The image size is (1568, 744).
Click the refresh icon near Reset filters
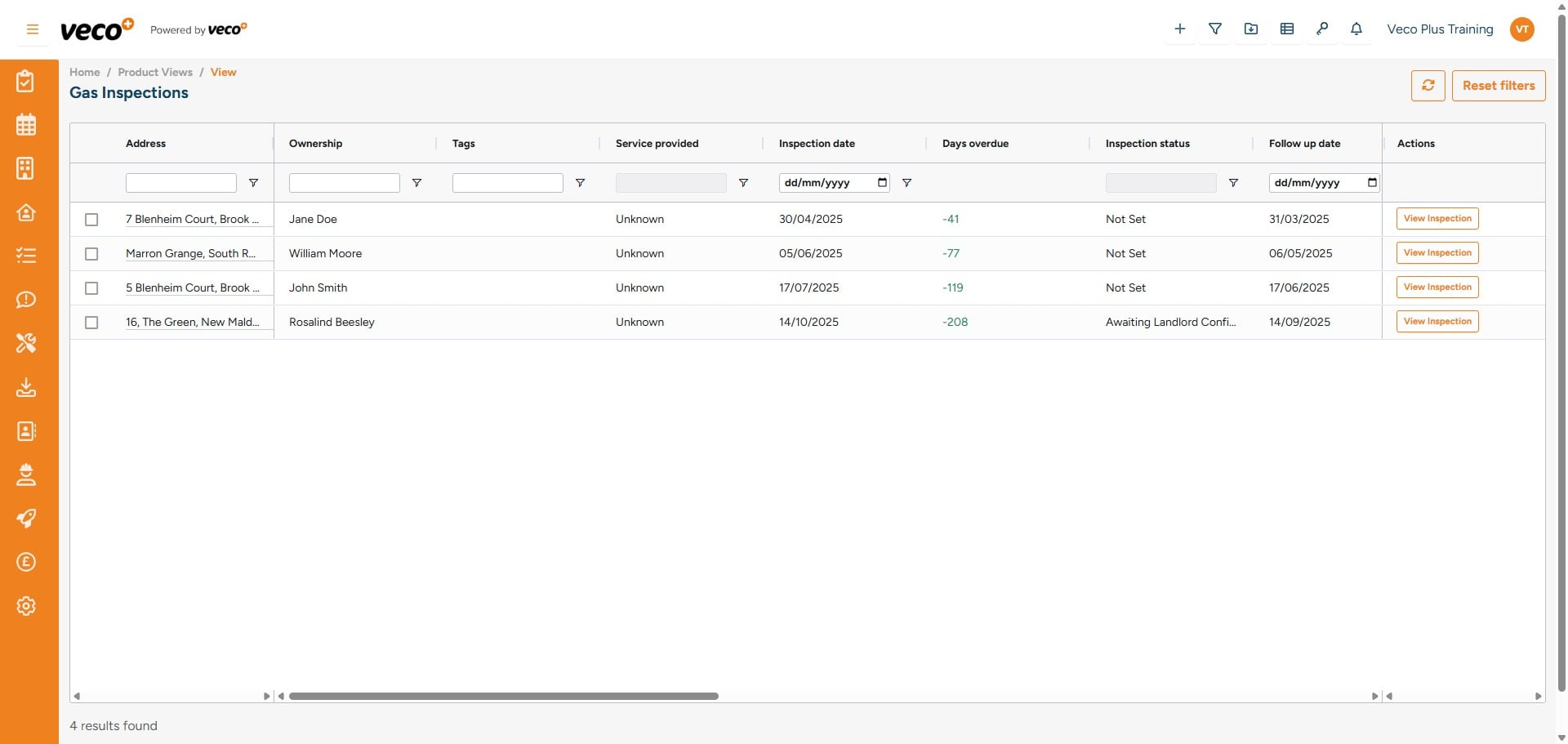point(1428,85)
